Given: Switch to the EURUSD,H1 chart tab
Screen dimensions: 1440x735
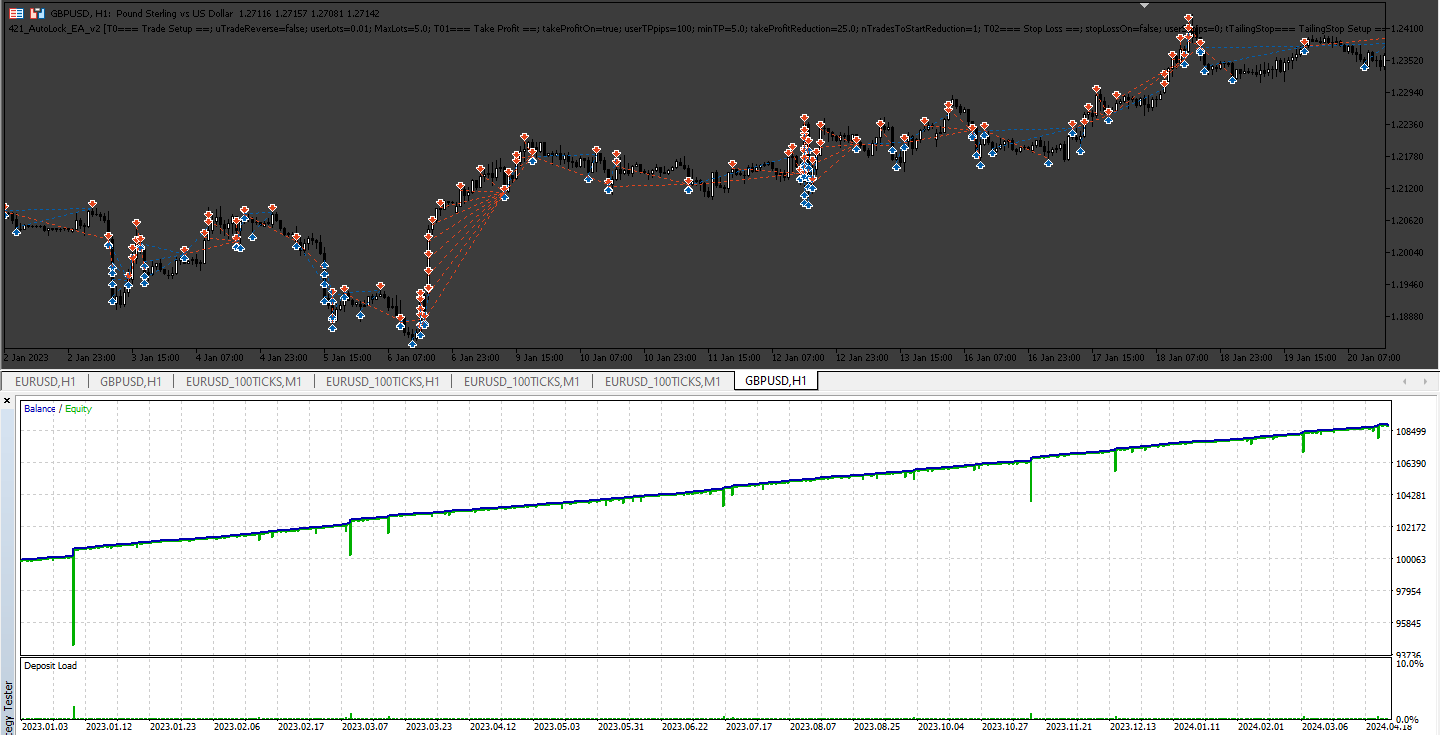Looking at the screenshot, I should tap(44, 381).
